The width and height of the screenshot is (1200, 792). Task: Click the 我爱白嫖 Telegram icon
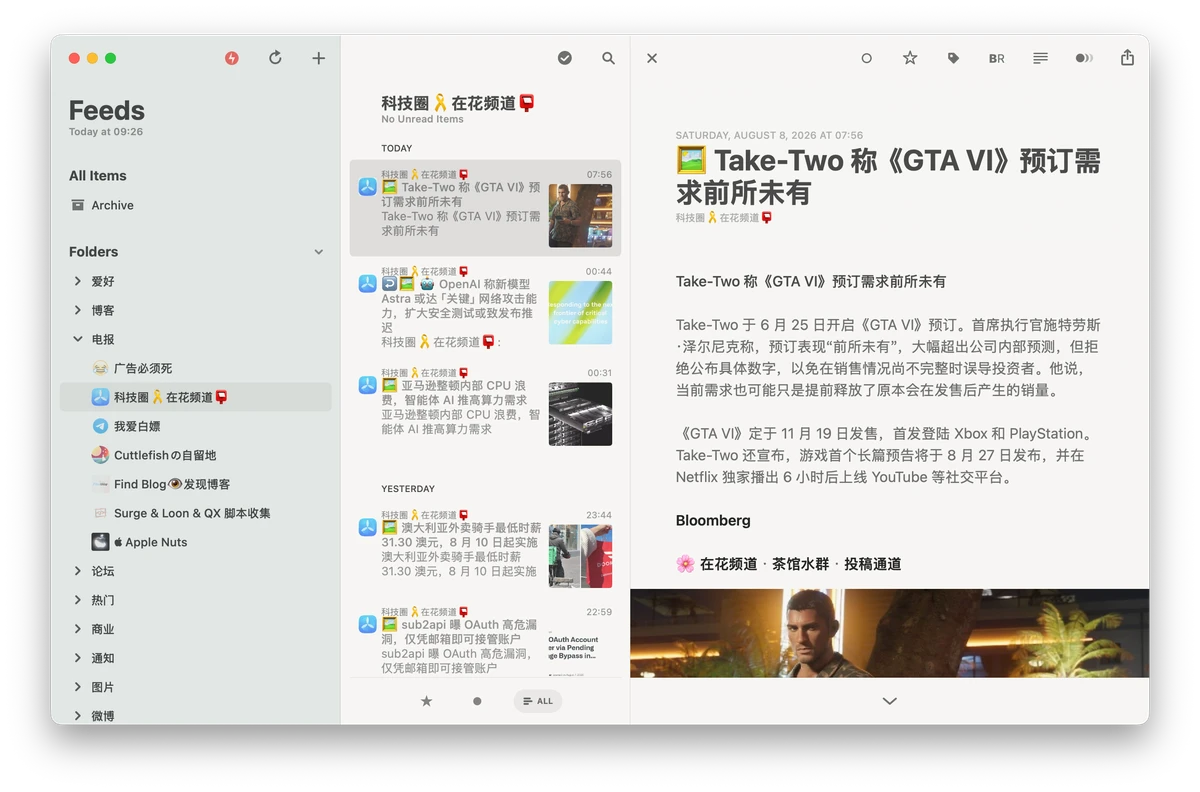point(100,426)
